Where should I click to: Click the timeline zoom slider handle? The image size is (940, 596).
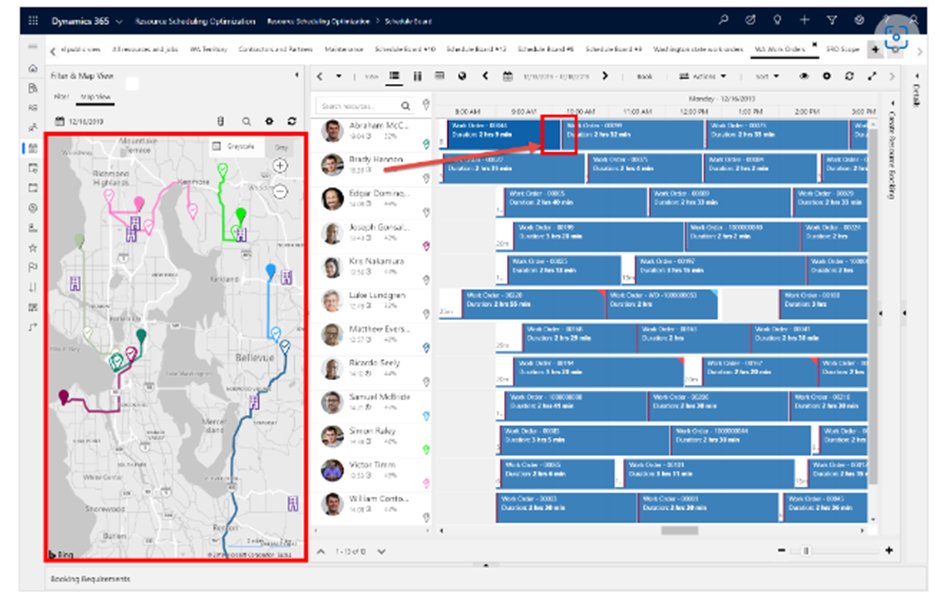tap(806, 551)
